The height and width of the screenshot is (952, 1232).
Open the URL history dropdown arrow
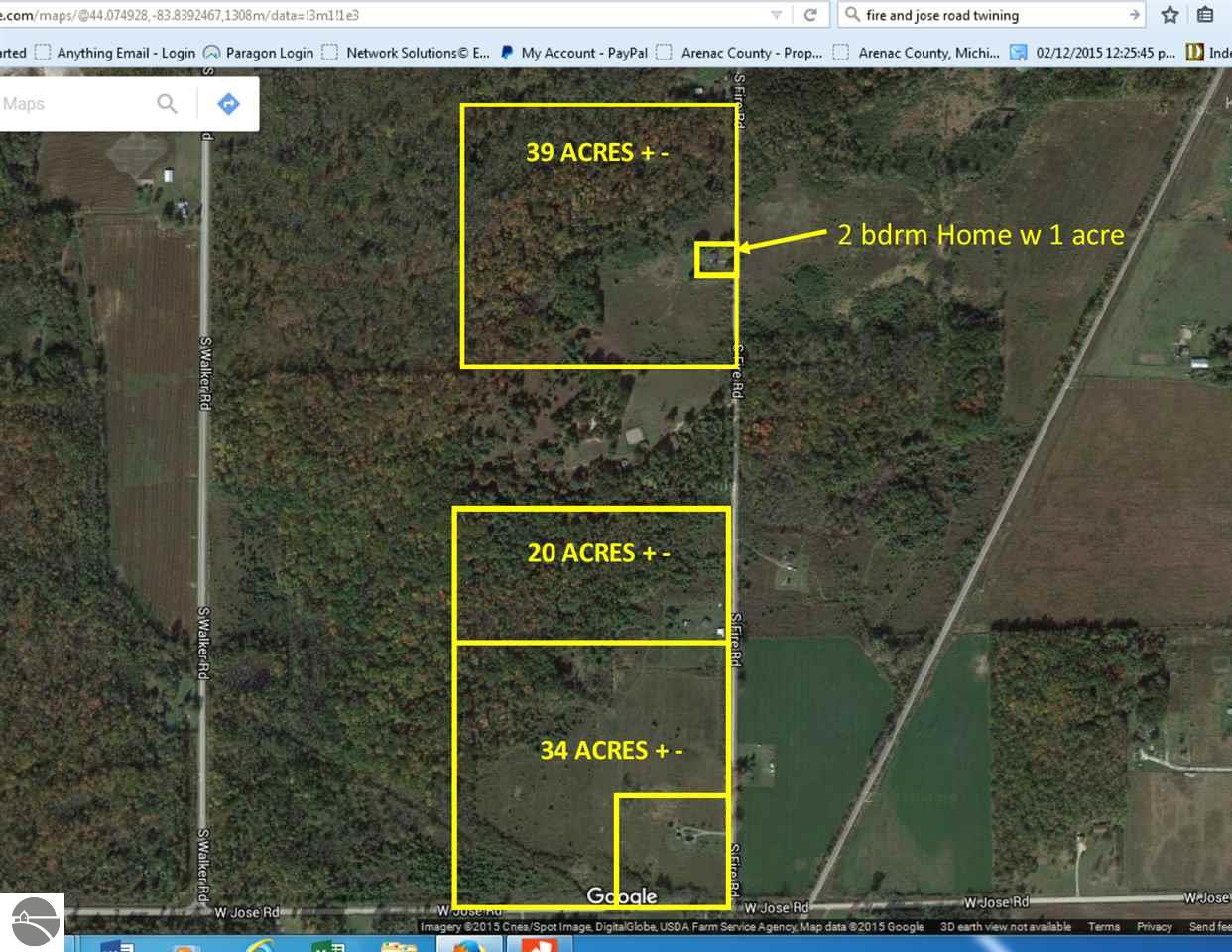pos(777,15)
